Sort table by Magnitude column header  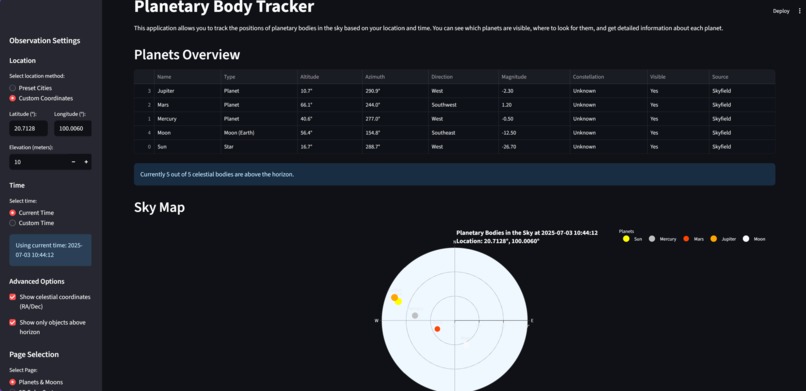pyautogui.click(x=534, y=77)
